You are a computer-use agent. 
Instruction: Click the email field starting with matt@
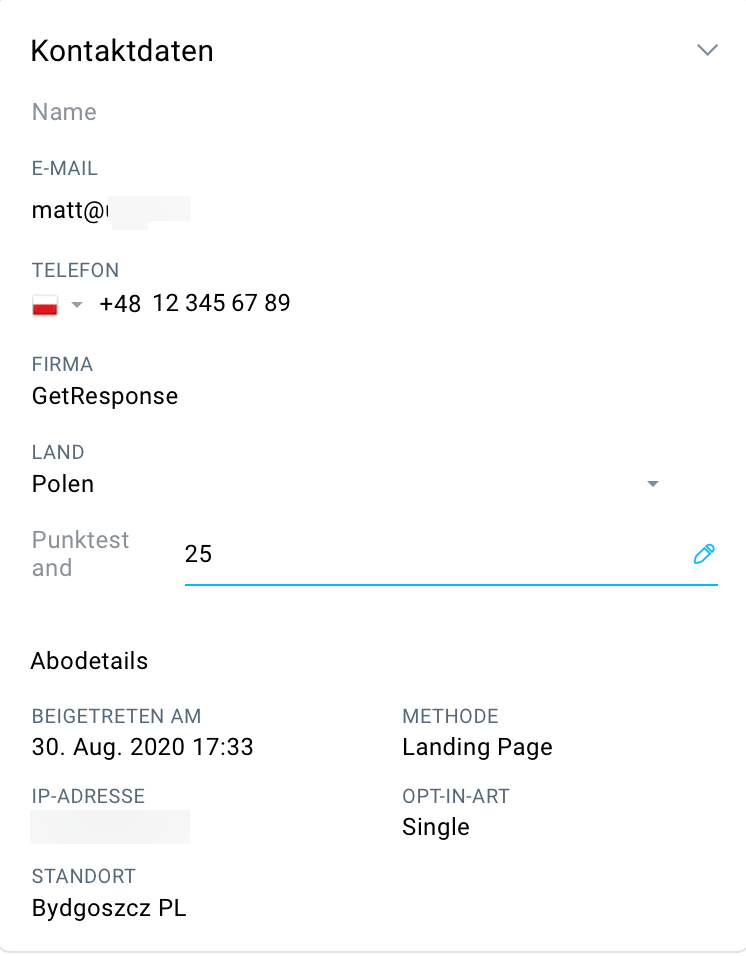111,210
